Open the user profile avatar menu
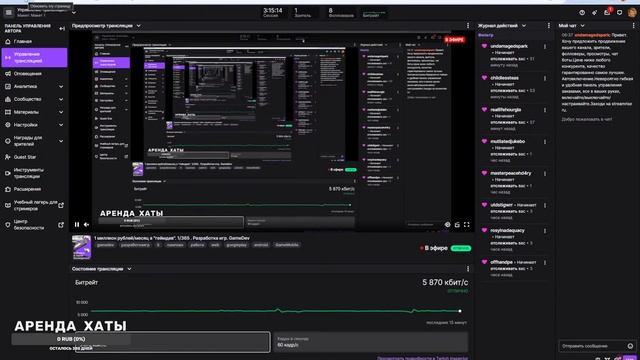This screenshot has height=360, width=640. point(632,12)
